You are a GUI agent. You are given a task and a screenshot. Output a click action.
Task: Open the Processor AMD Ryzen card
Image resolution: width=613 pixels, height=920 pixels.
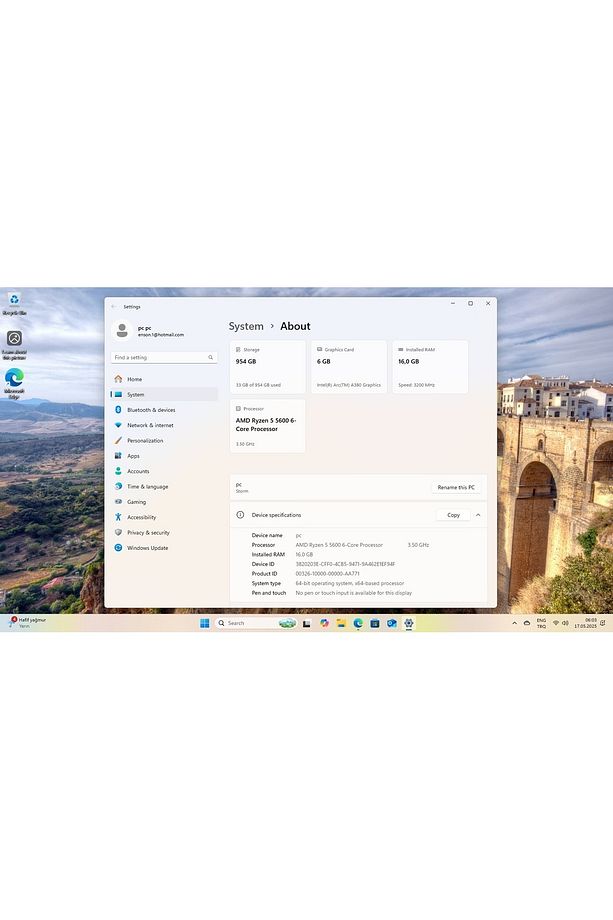[267, 426]
